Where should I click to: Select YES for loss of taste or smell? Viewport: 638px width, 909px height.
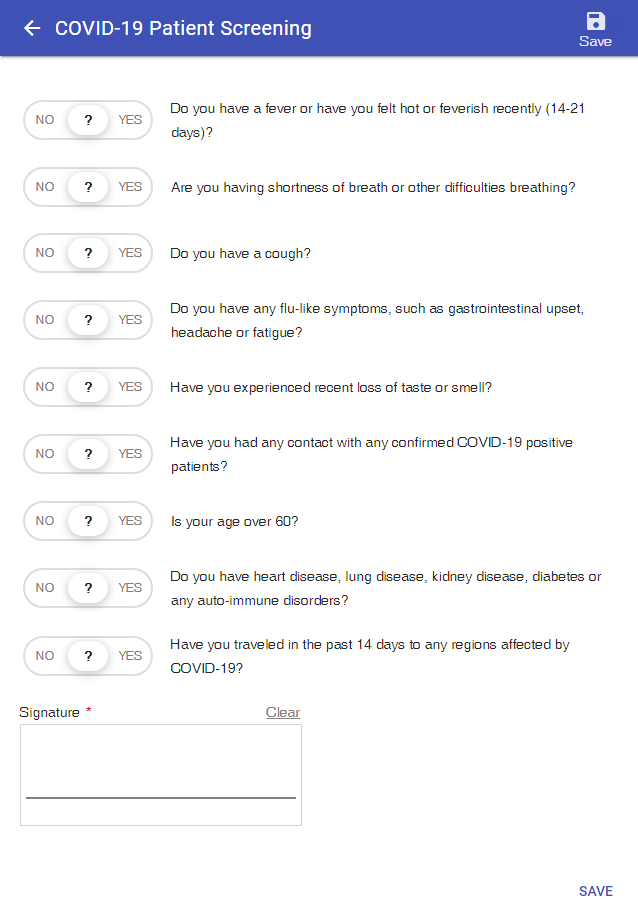[x=130, y=387]
